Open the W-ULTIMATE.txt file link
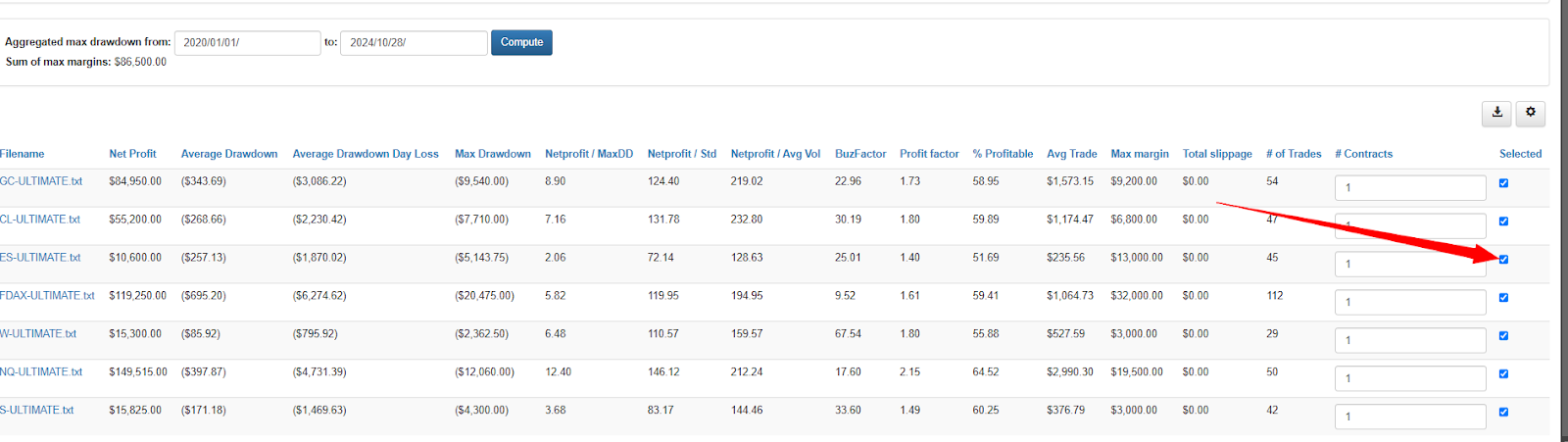Viewport: 1568px width, 442px height. tap(38, 334)
